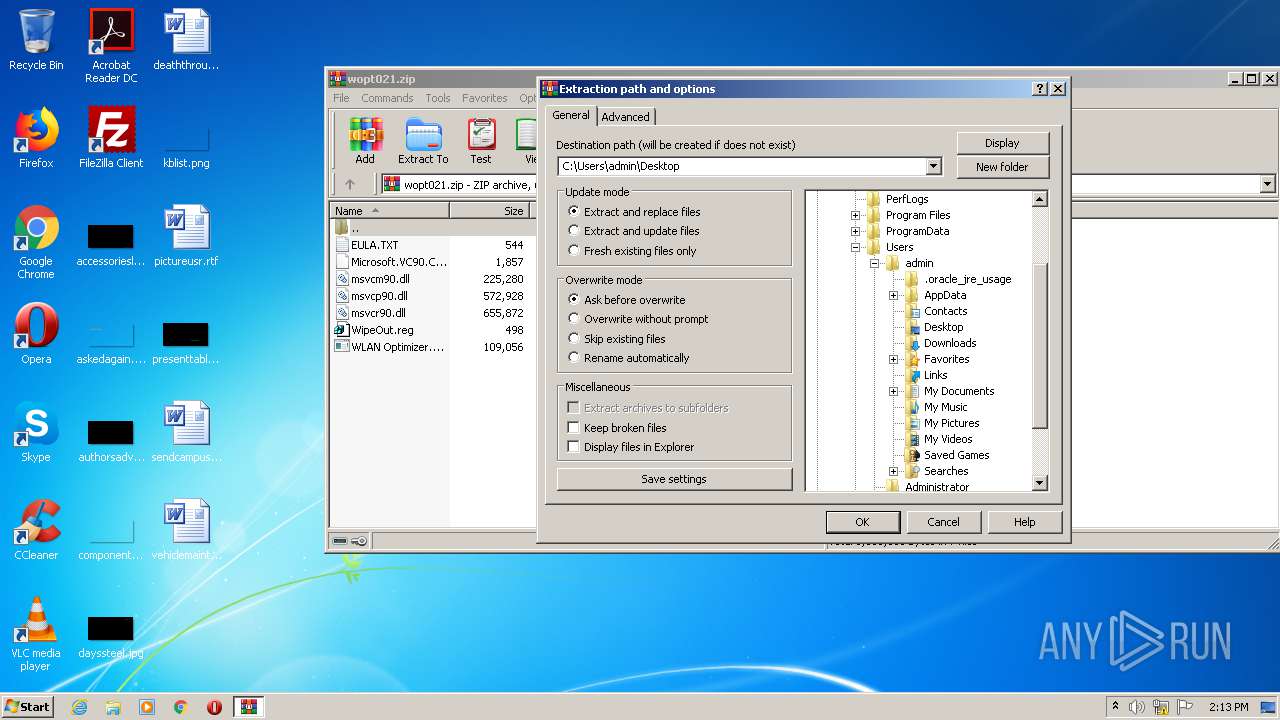
Task: Expand the Program Files tree node
Action: click(x=856, y=215)
